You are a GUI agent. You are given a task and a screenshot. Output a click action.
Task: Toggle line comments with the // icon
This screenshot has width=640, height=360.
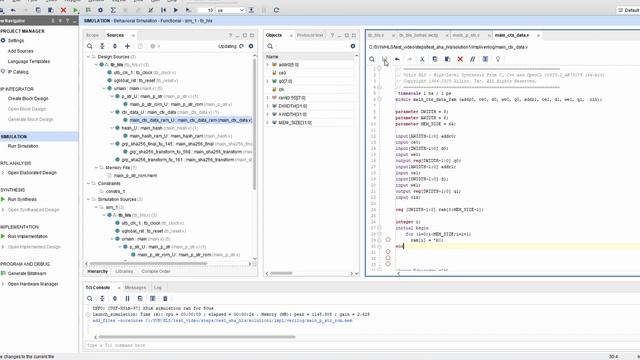click(x=473, y=59)
